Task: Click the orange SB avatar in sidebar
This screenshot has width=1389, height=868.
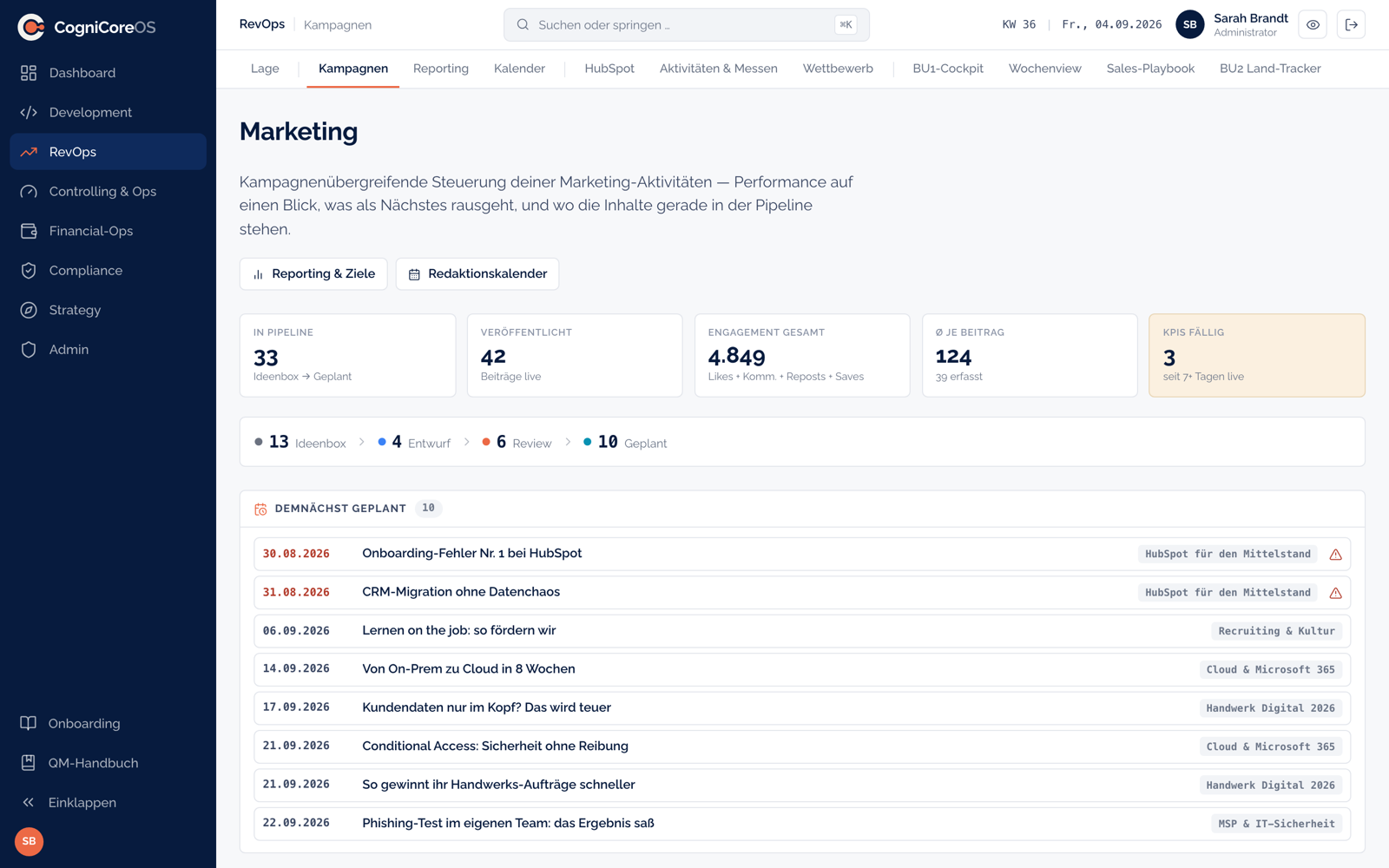Action: (29, 841)
